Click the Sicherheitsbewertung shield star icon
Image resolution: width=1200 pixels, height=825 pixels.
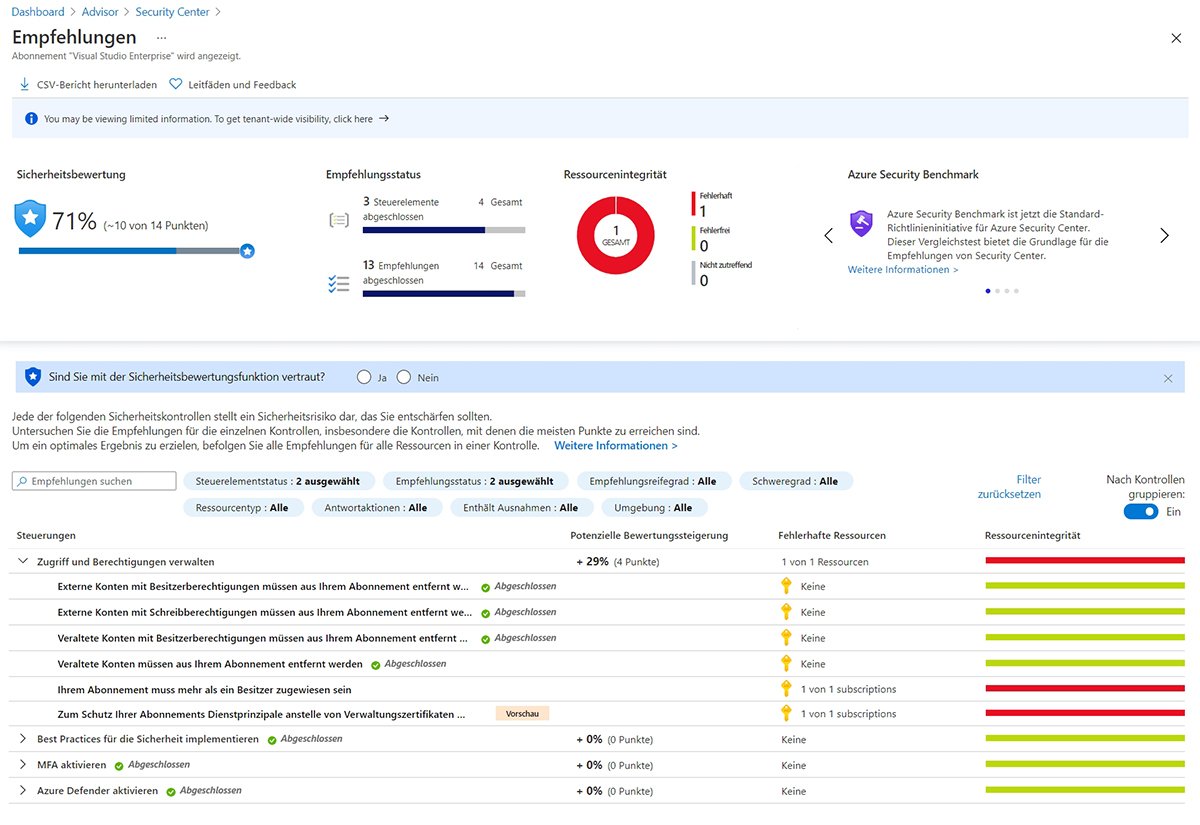click(31, 218)
